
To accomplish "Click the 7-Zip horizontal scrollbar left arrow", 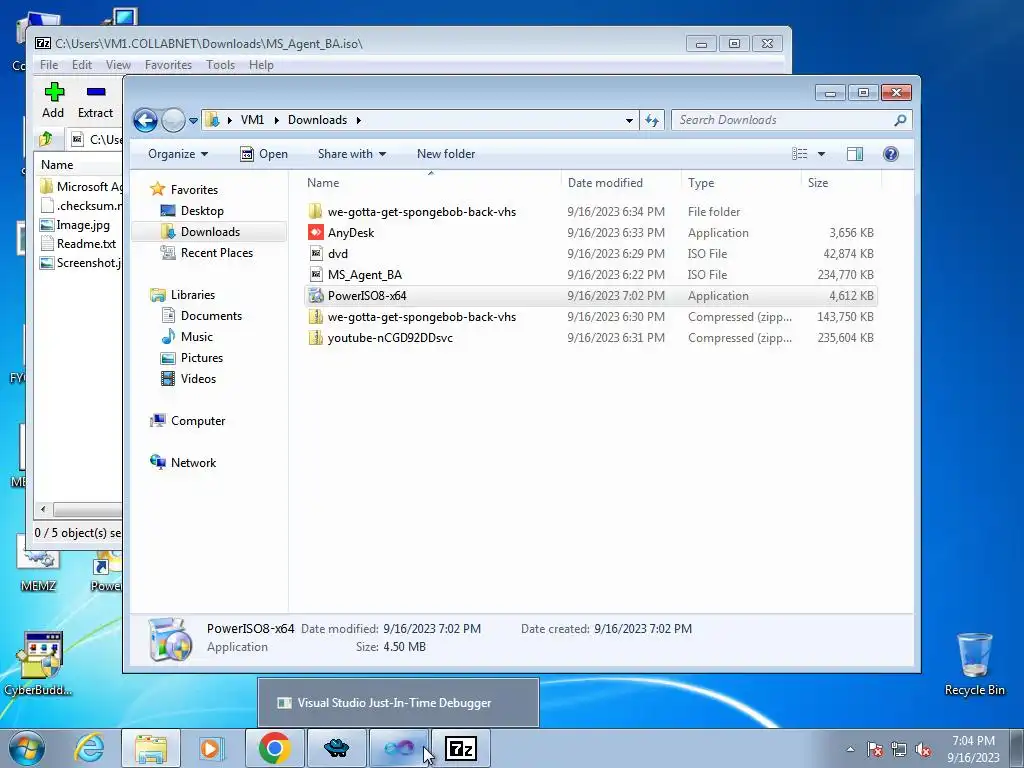I will pos(43,509).
